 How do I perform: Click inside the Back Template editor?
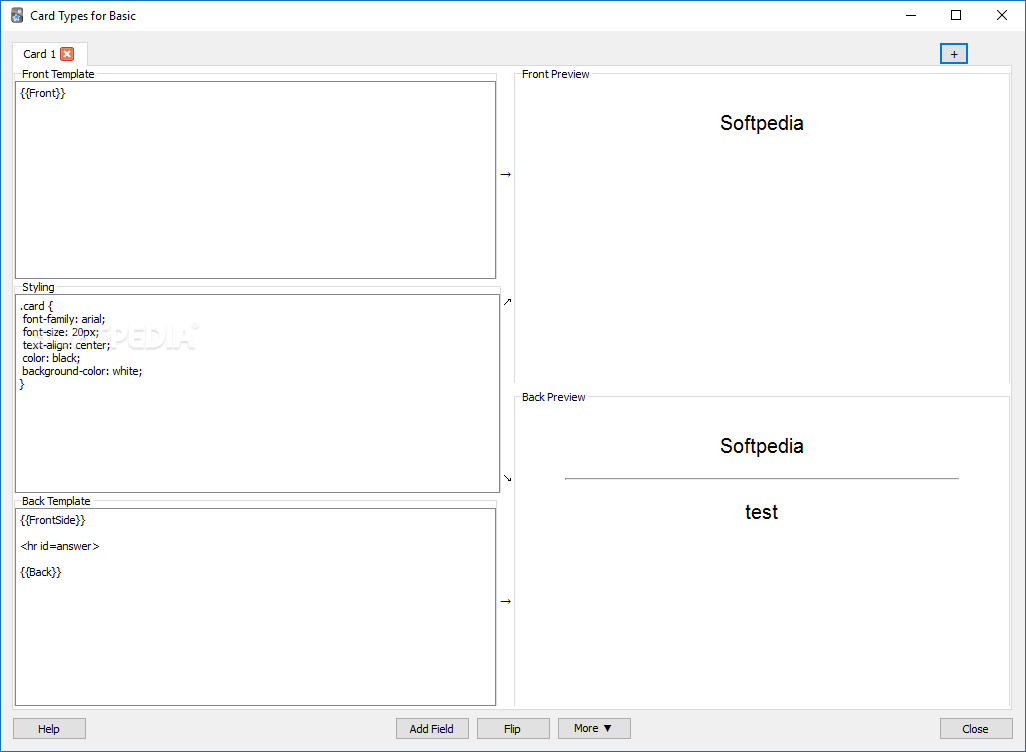coord(255,607)
